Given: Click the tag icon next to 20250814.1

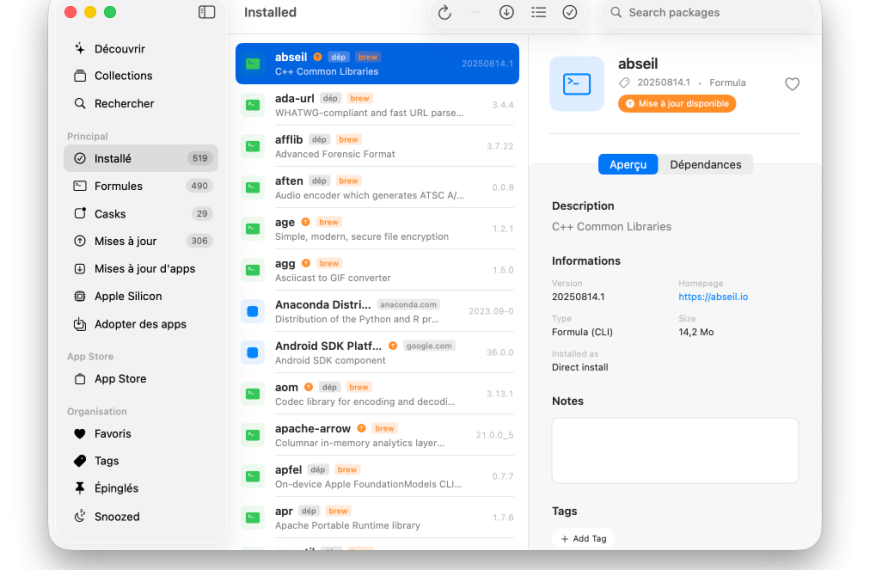Looking at the screenshot, I should (624, 83).
